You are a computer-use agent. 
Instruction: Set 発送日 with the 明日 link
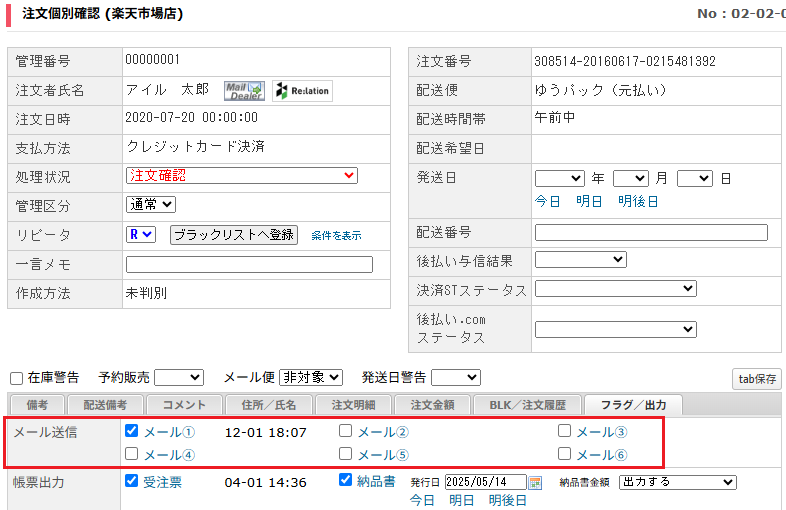(588, 202)
